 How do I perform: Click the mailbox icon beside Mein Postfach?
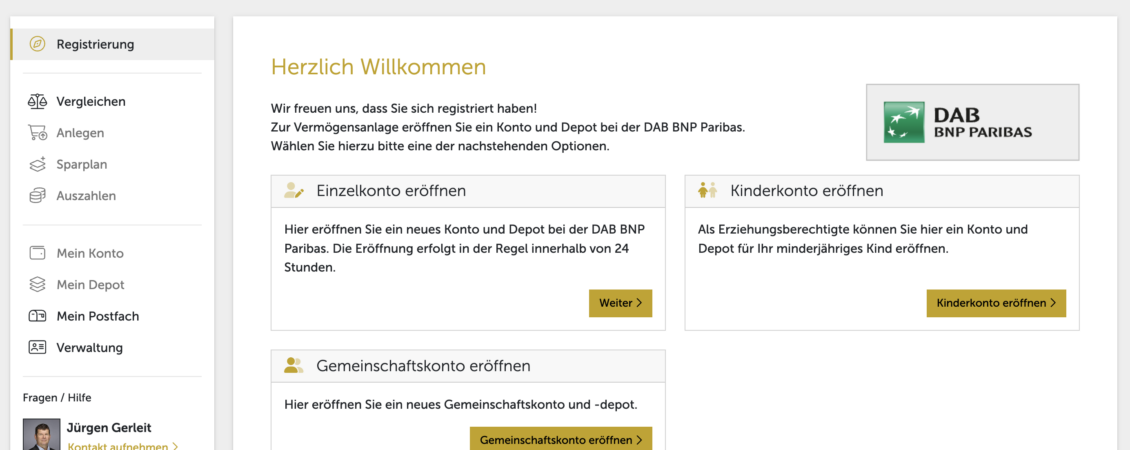(x=37, y=316)
